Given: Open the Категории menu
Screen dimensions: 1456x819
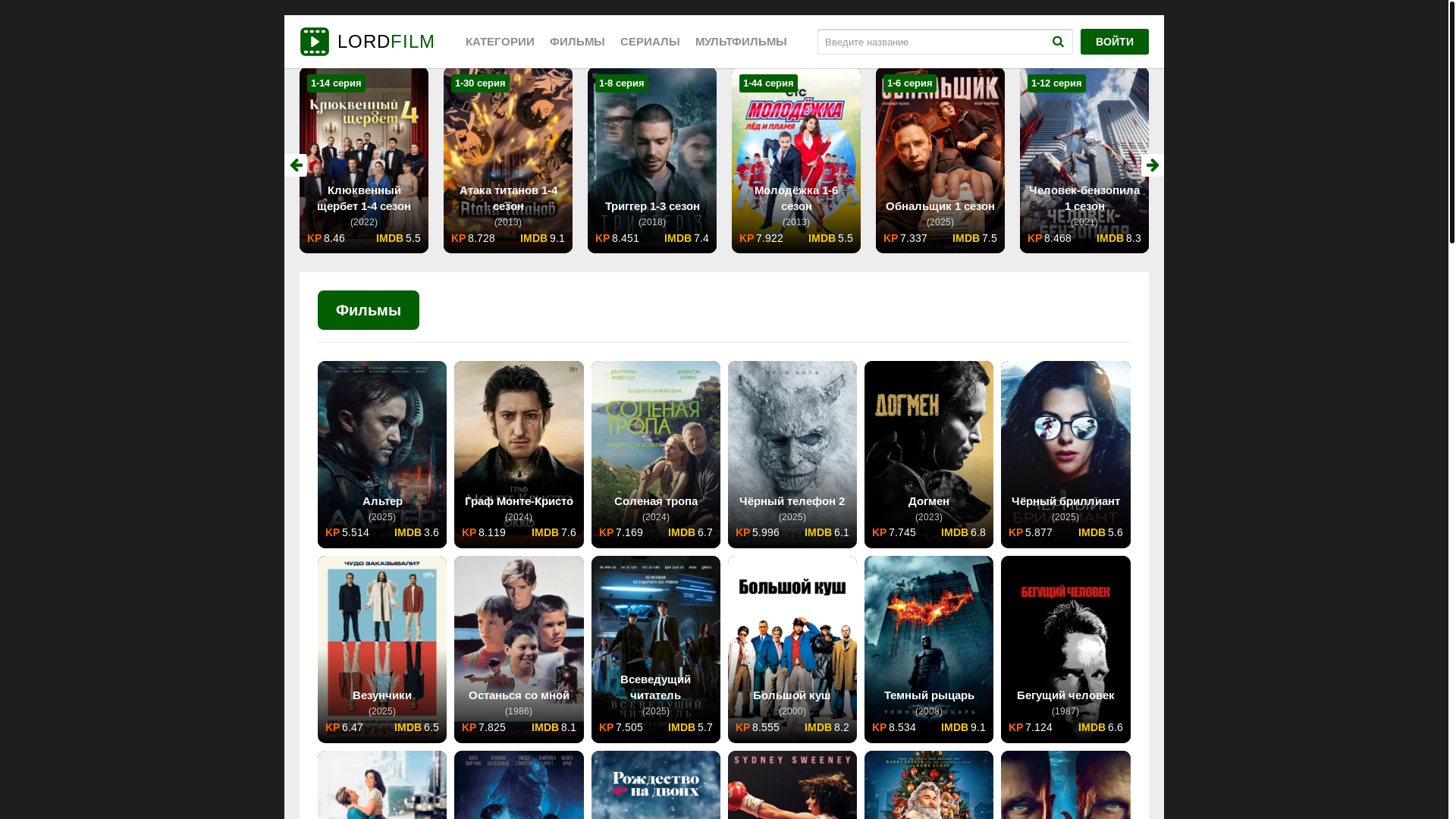Looking at the screenshot, I should point(500,42).
